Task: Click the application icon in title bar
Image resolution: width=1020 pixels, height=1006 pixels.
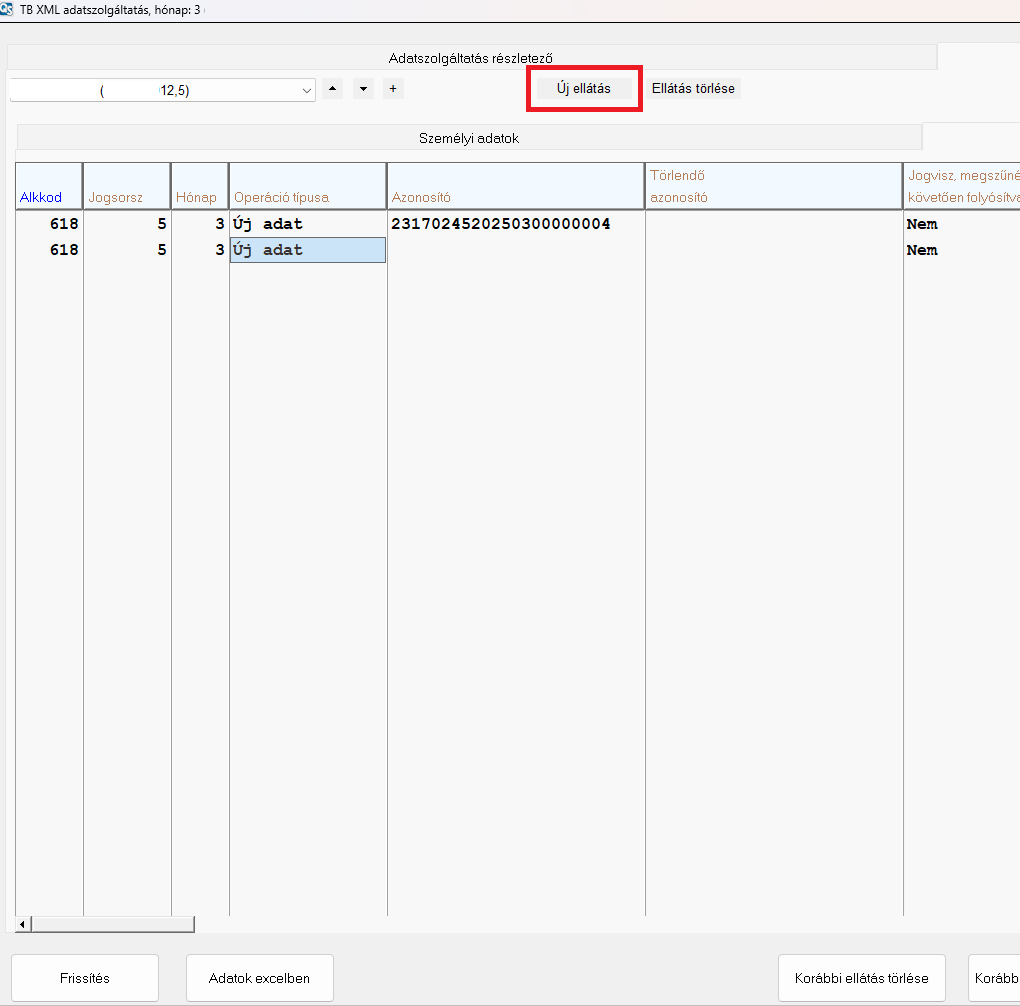Action: (7, 9)
